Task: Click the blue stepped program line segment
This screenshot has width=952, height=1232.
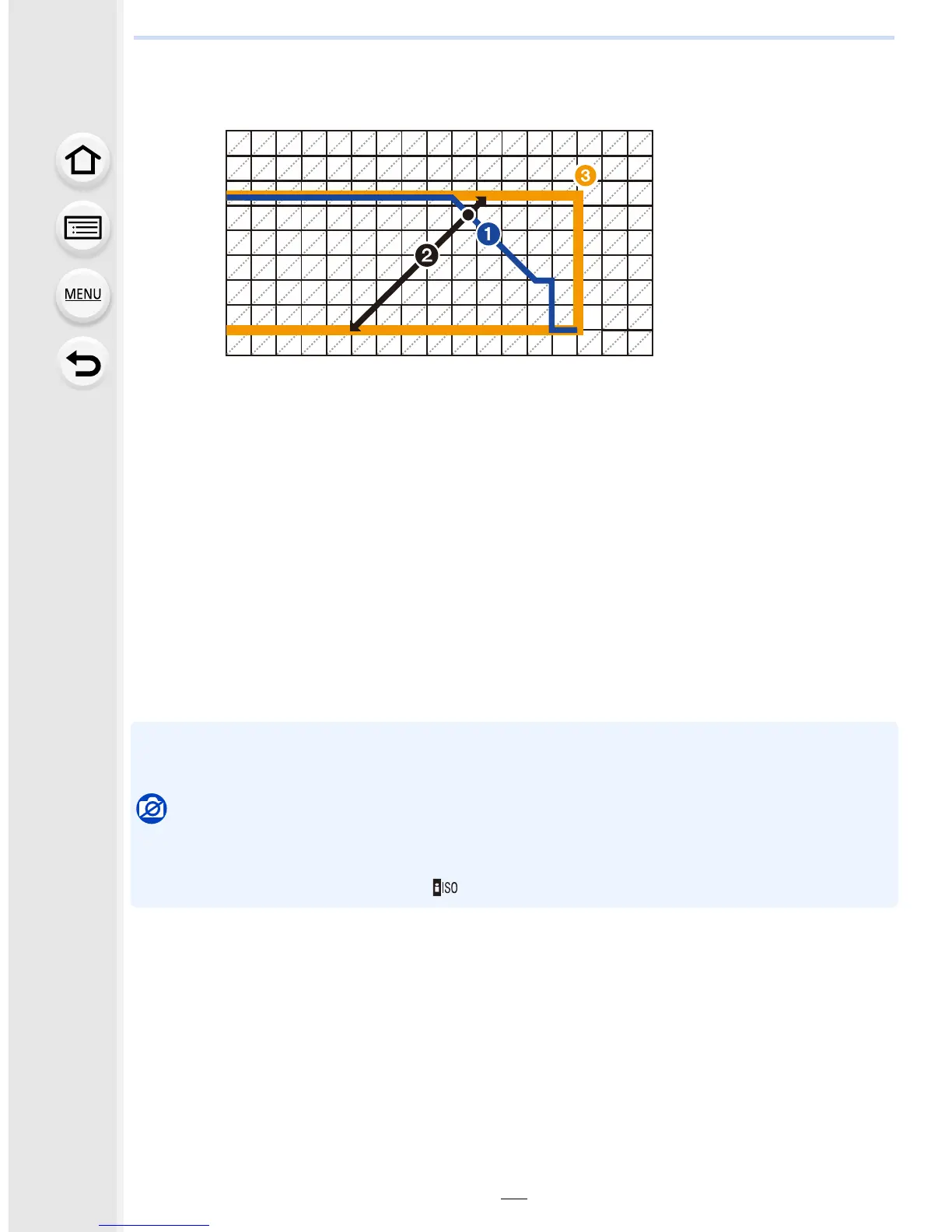Action: (x=552, y=305)
